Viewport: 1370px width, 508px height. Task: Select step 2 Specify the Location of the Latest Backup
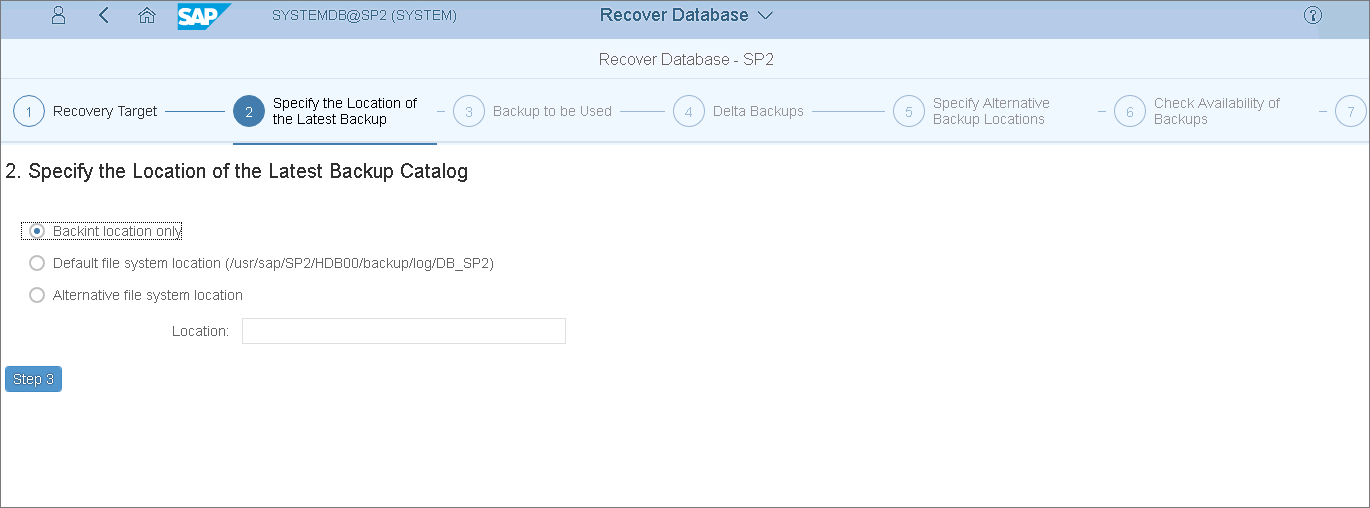tap(326, 111)
